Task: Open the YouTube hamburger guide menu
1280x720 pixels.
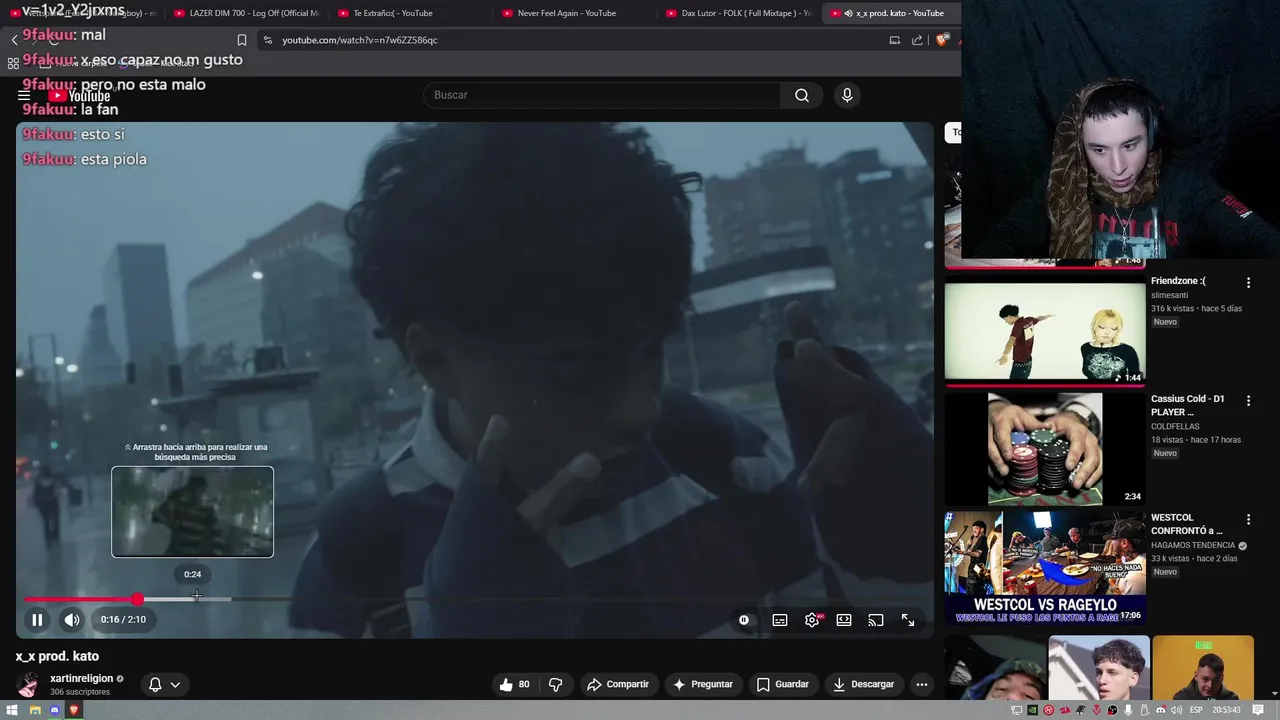Action: point(24,95)
